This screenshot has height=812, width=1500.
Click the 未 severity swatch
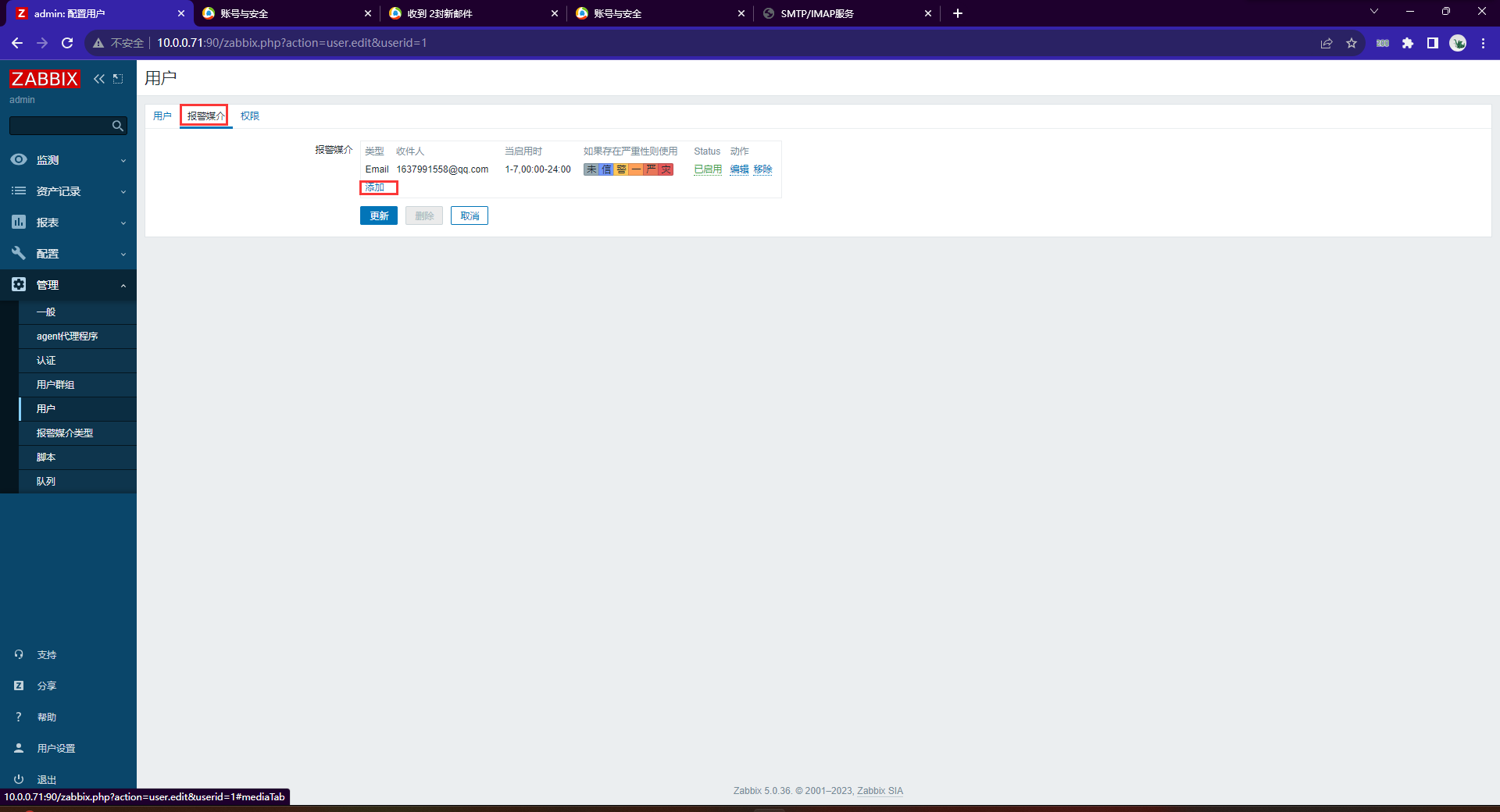click(591, 169)
